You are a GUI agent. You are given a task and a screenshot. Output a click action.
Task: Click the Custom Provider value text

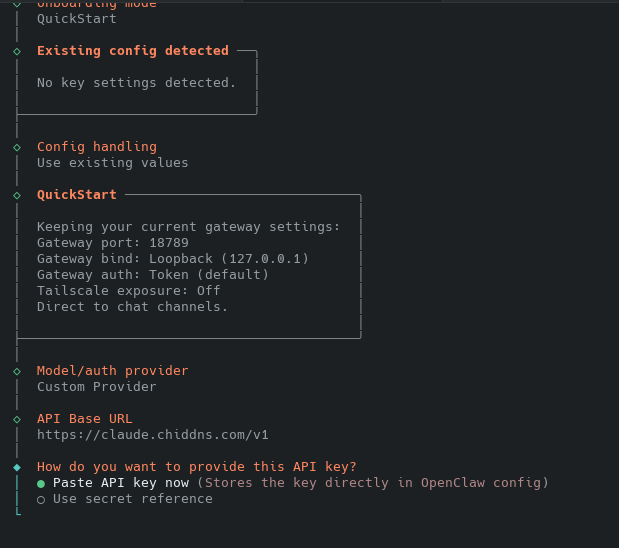click(x=96, y=387)
